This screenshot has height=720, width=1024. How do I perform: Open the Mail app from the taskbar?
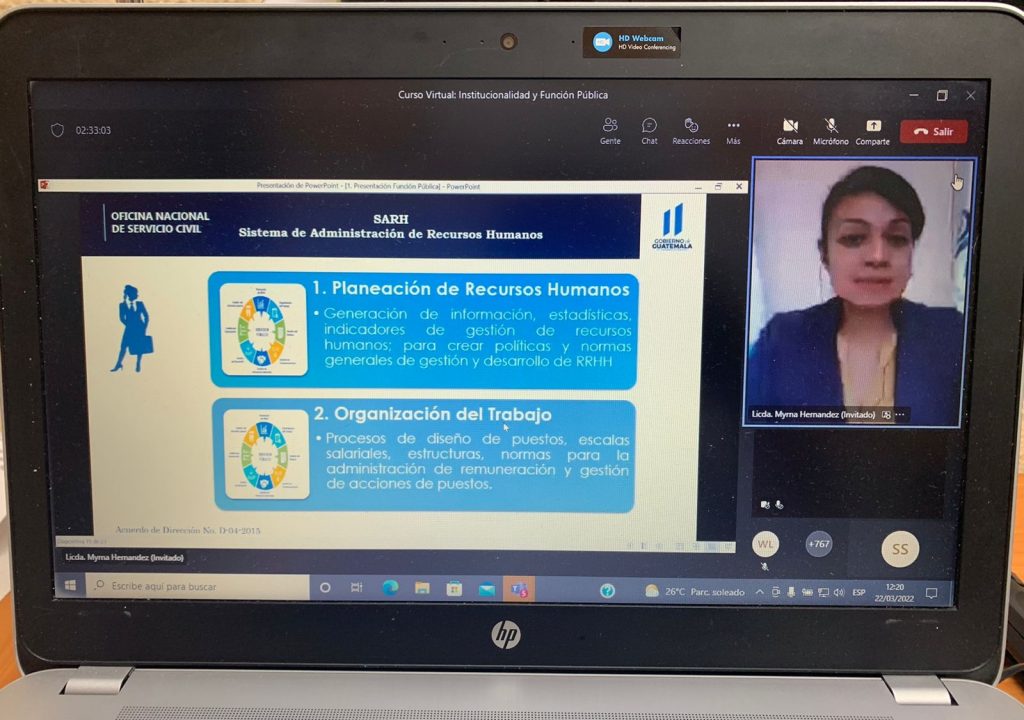click(487, 590)
